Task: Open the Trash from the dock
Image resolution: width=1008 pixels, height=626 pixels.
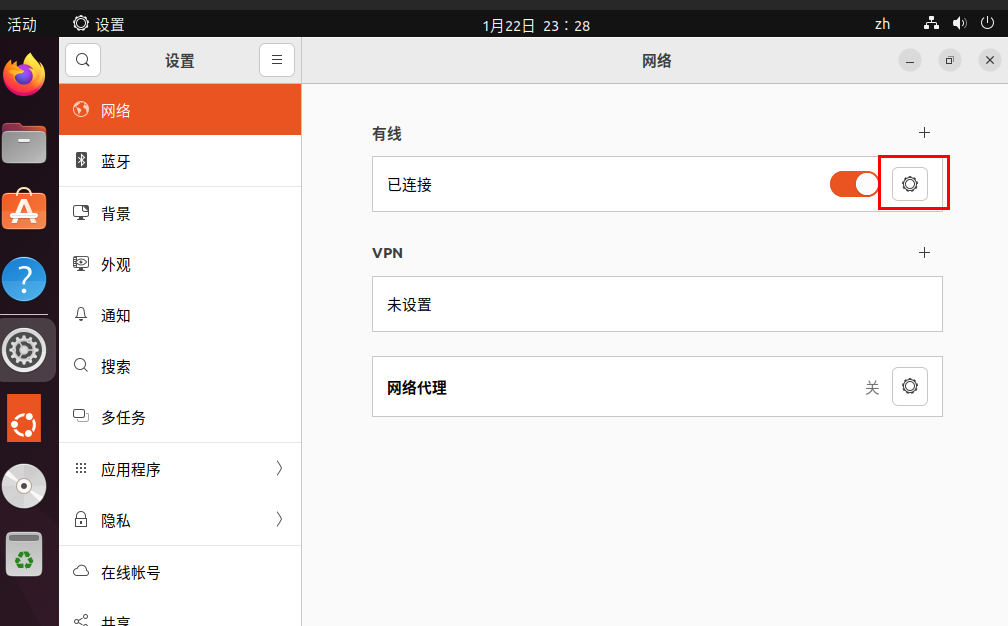Action: point(25,554)
